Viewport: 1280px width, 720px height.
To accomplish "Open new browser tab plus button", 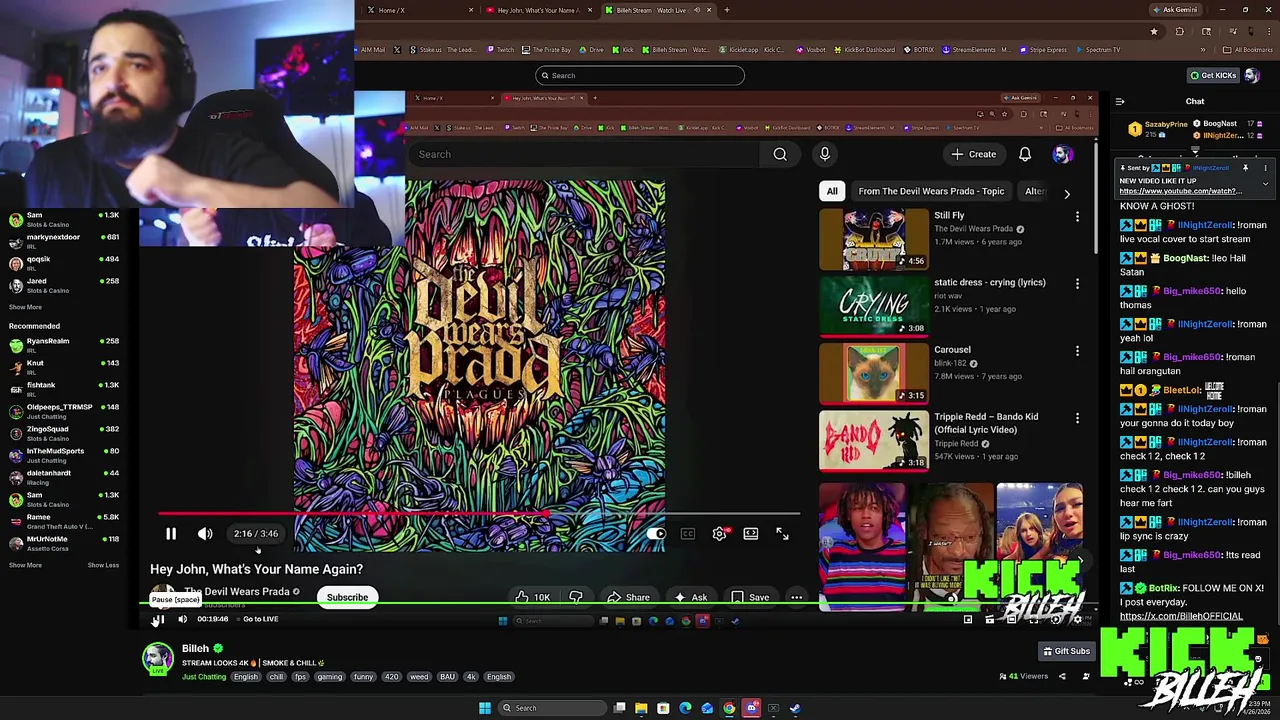I will (727, 10).
